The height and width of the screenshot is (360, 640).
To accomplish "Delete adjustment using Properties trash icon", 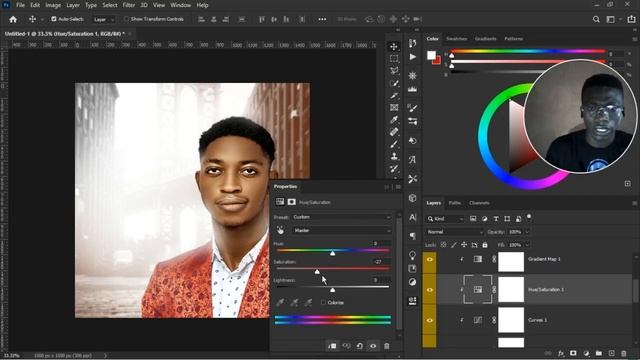I will click(387, 346).
